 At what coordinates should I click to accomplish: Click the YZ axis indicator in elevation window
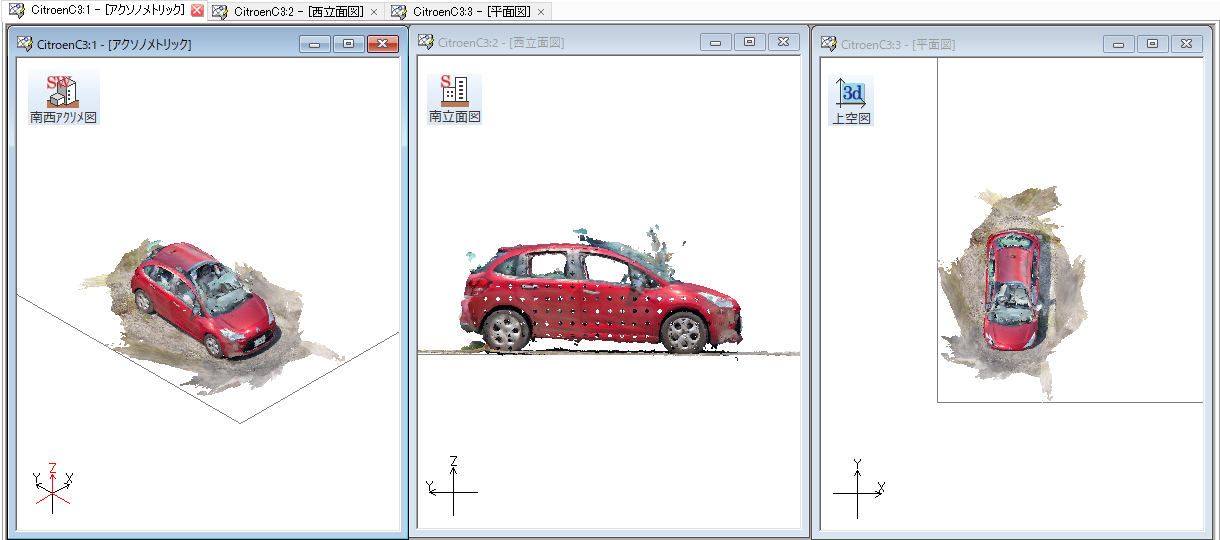coord(452,485)
